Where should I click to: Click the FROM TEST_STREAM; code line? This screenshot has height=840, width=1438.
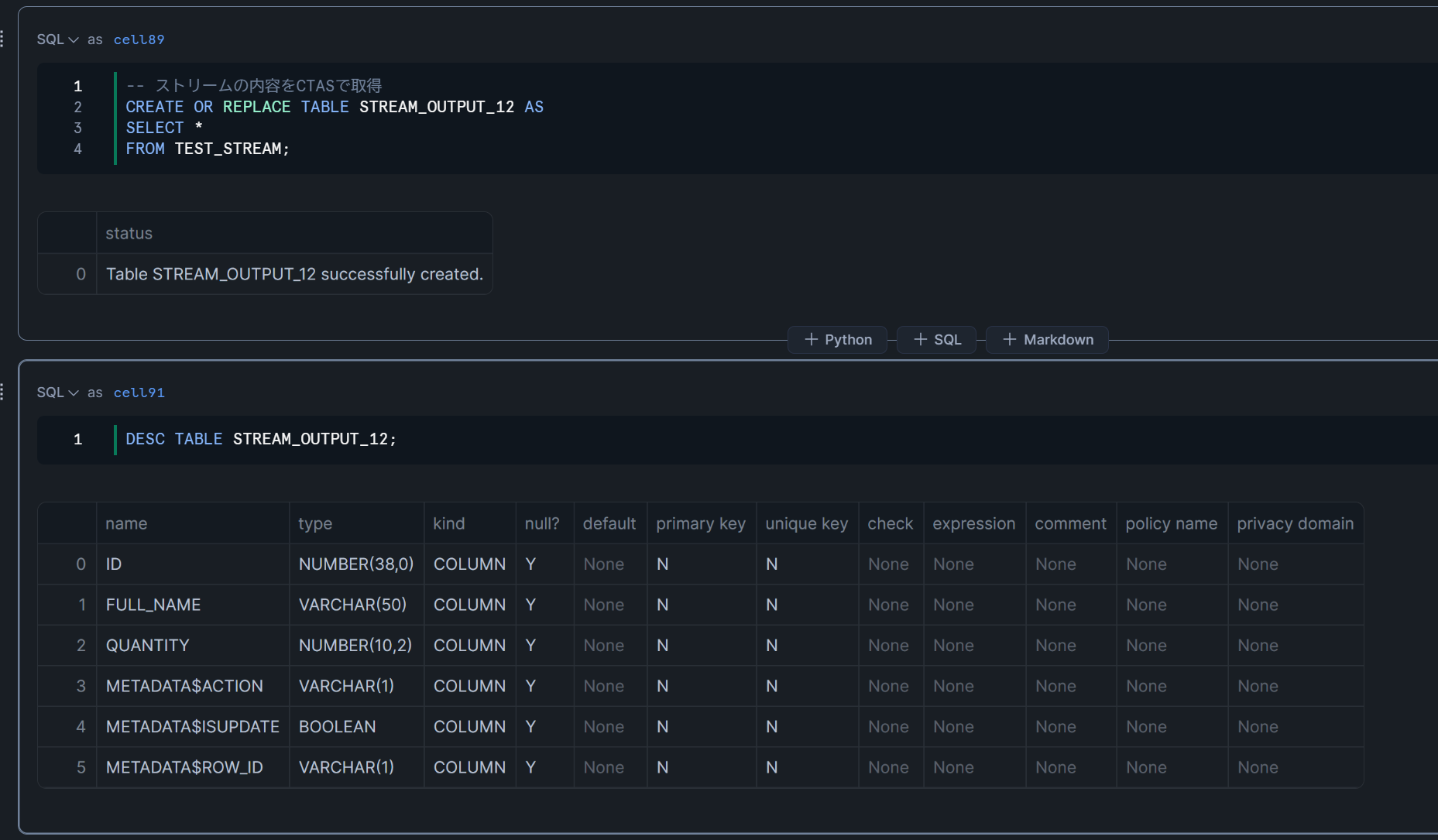tap(208, 149)
